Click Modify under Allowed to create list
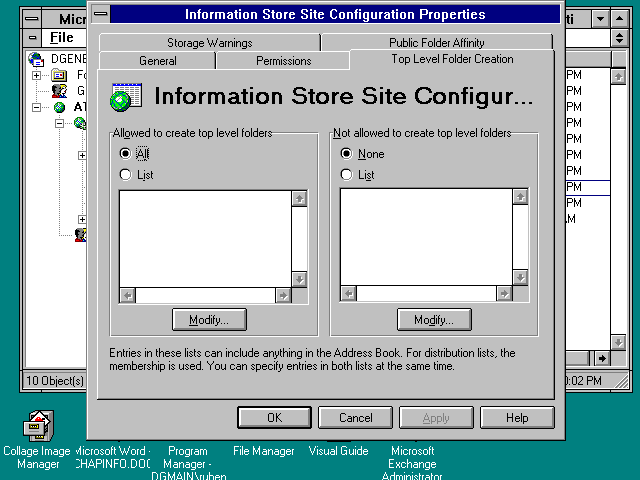 point(209,320)
